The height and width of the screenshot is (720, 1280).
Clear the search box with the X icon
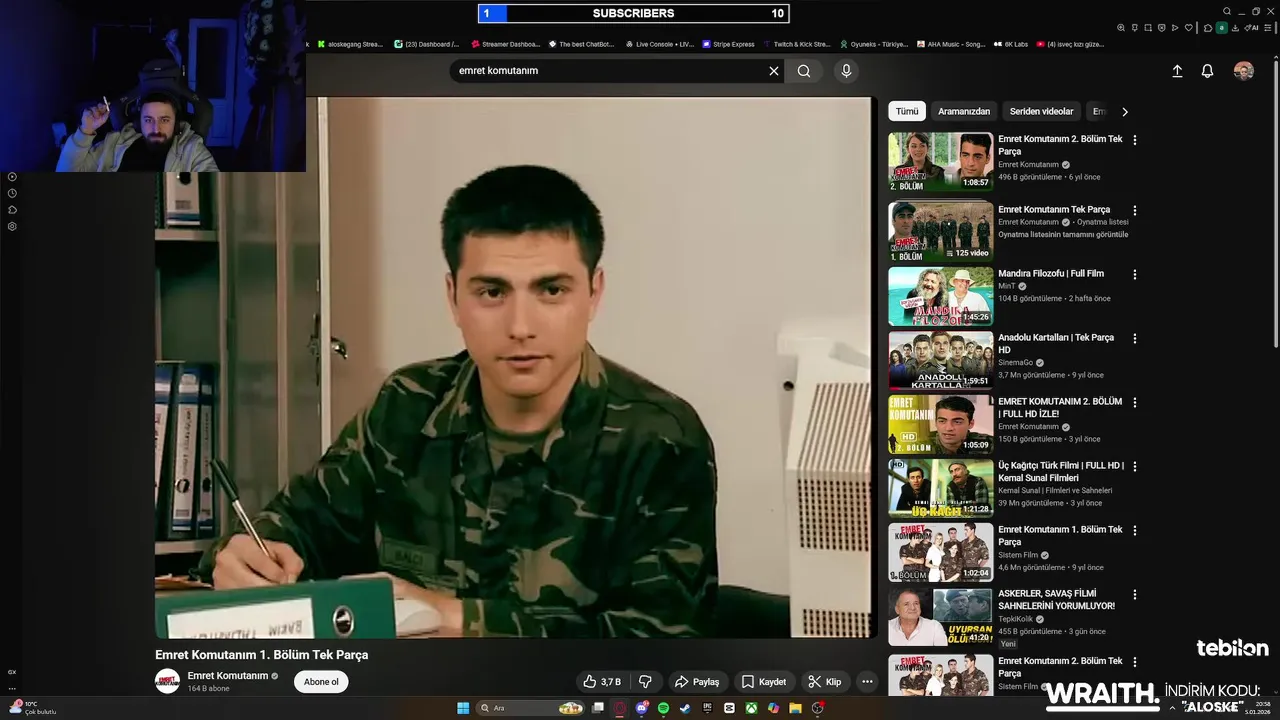click(x=773, y=71)
